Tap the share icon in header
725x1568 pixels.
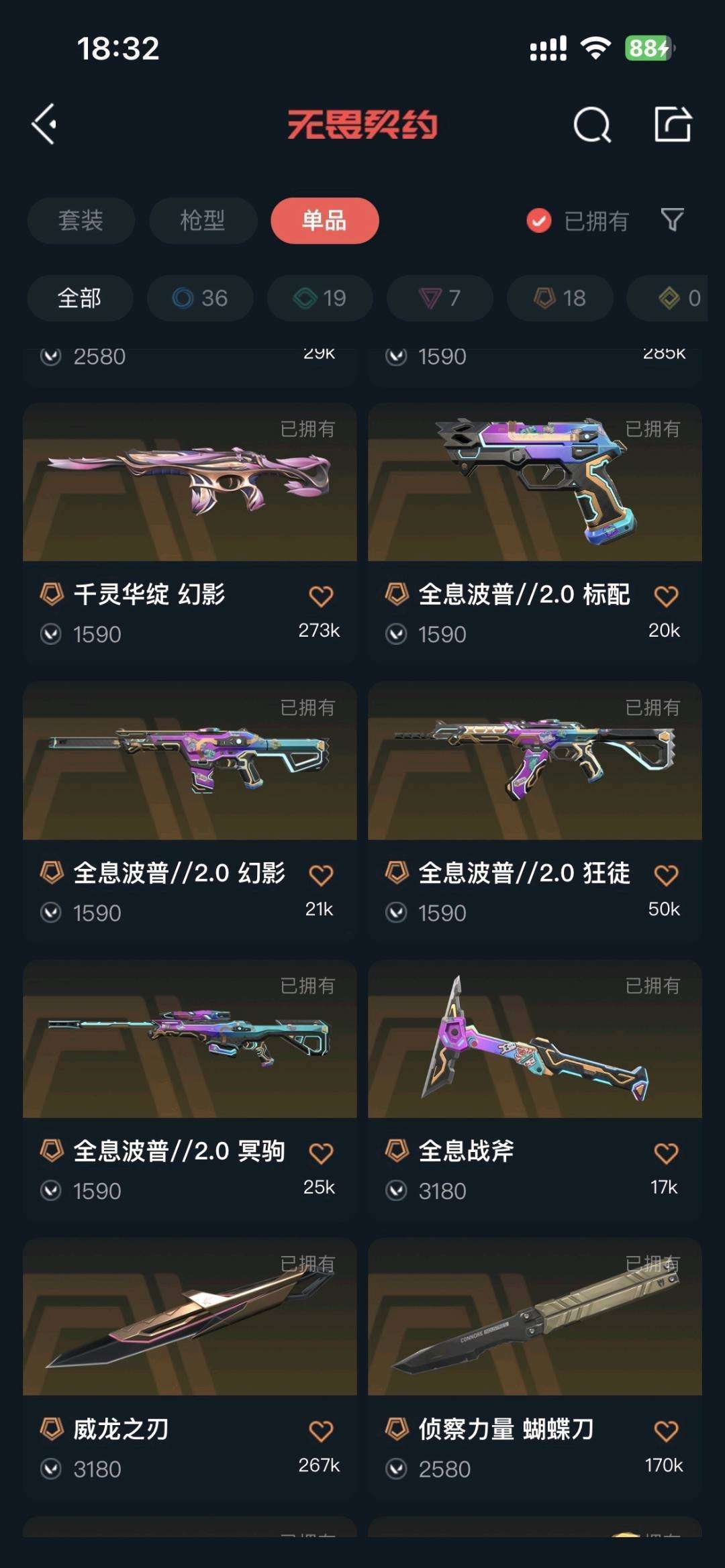tap(673, 124)
